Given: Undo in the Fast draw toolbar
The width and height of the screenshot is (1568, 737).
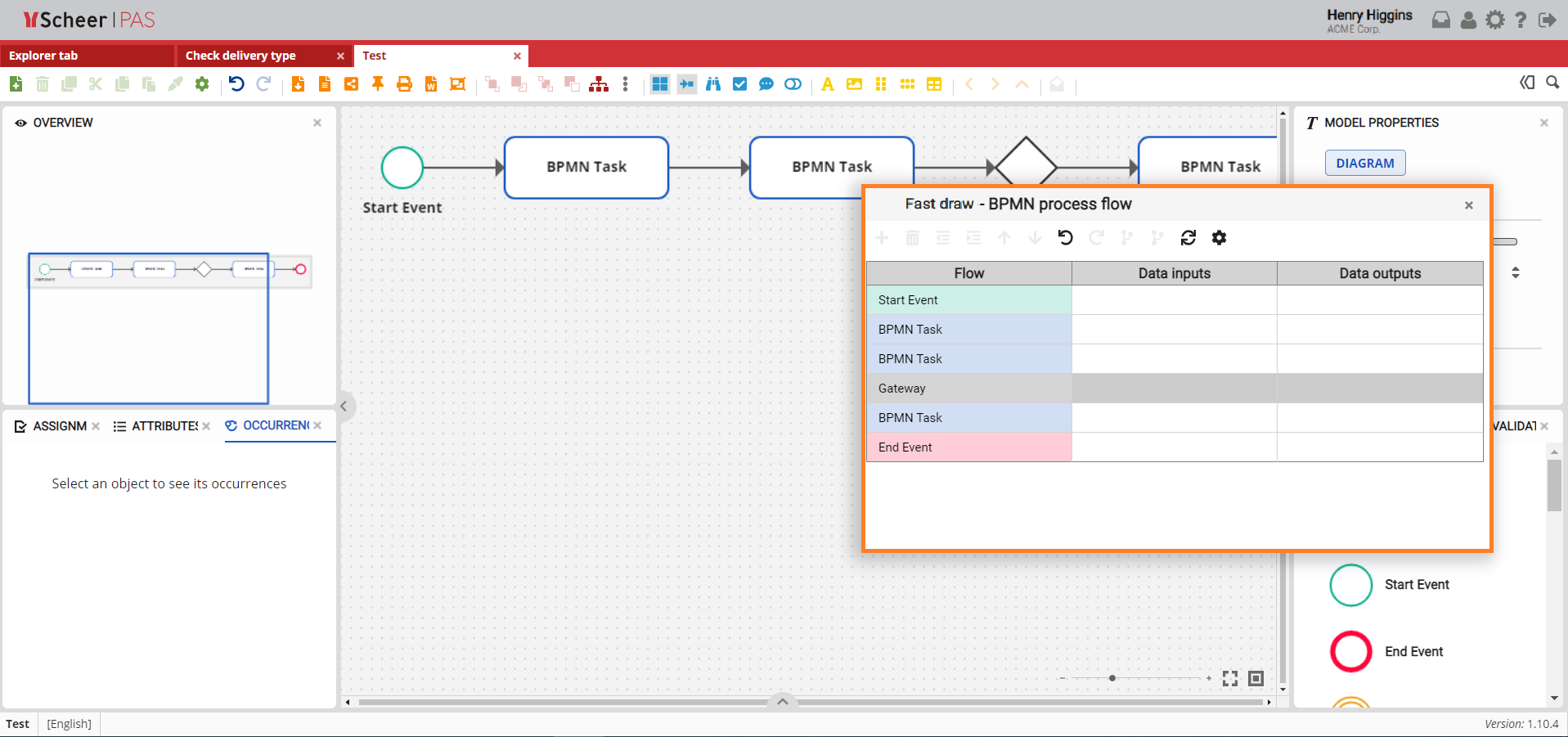Looking at the screenshot, I should point(1065,238).
